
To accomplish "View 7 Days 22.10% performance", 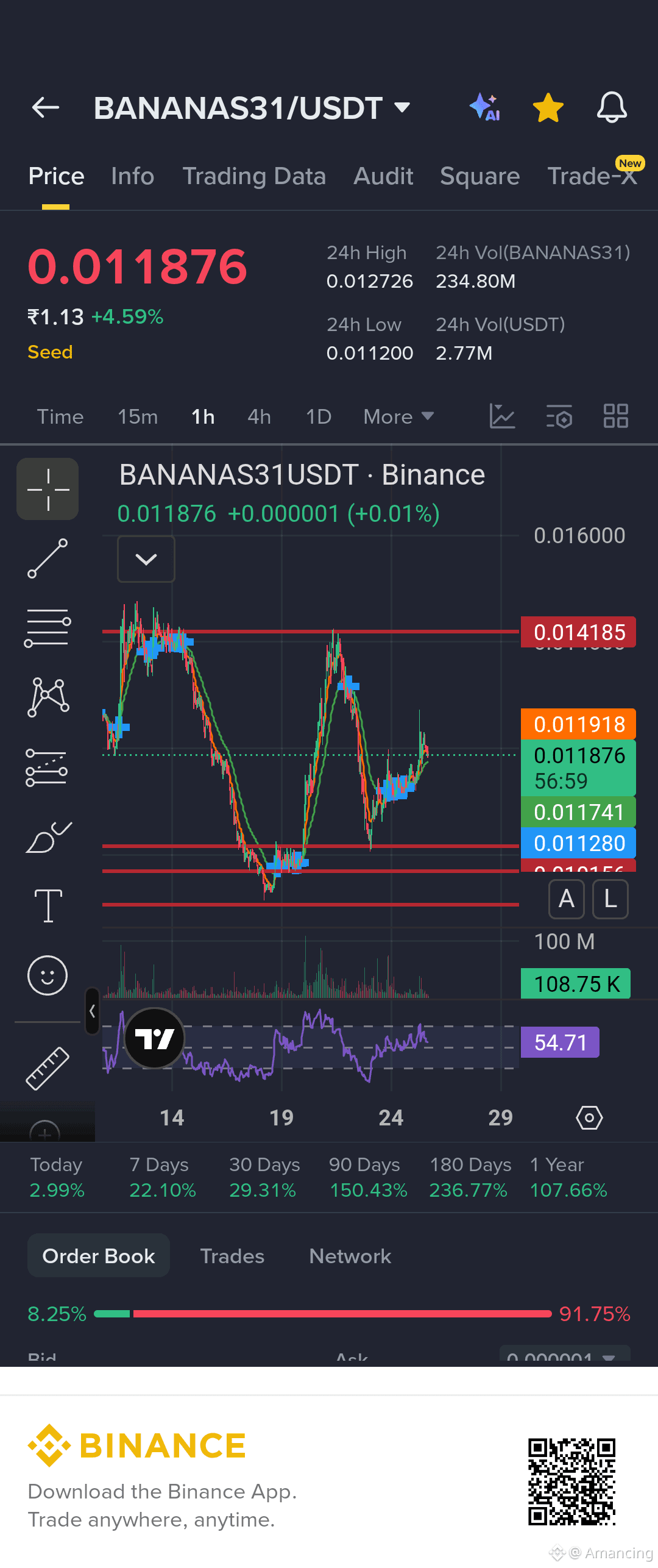I will (x=162, y=1177).
